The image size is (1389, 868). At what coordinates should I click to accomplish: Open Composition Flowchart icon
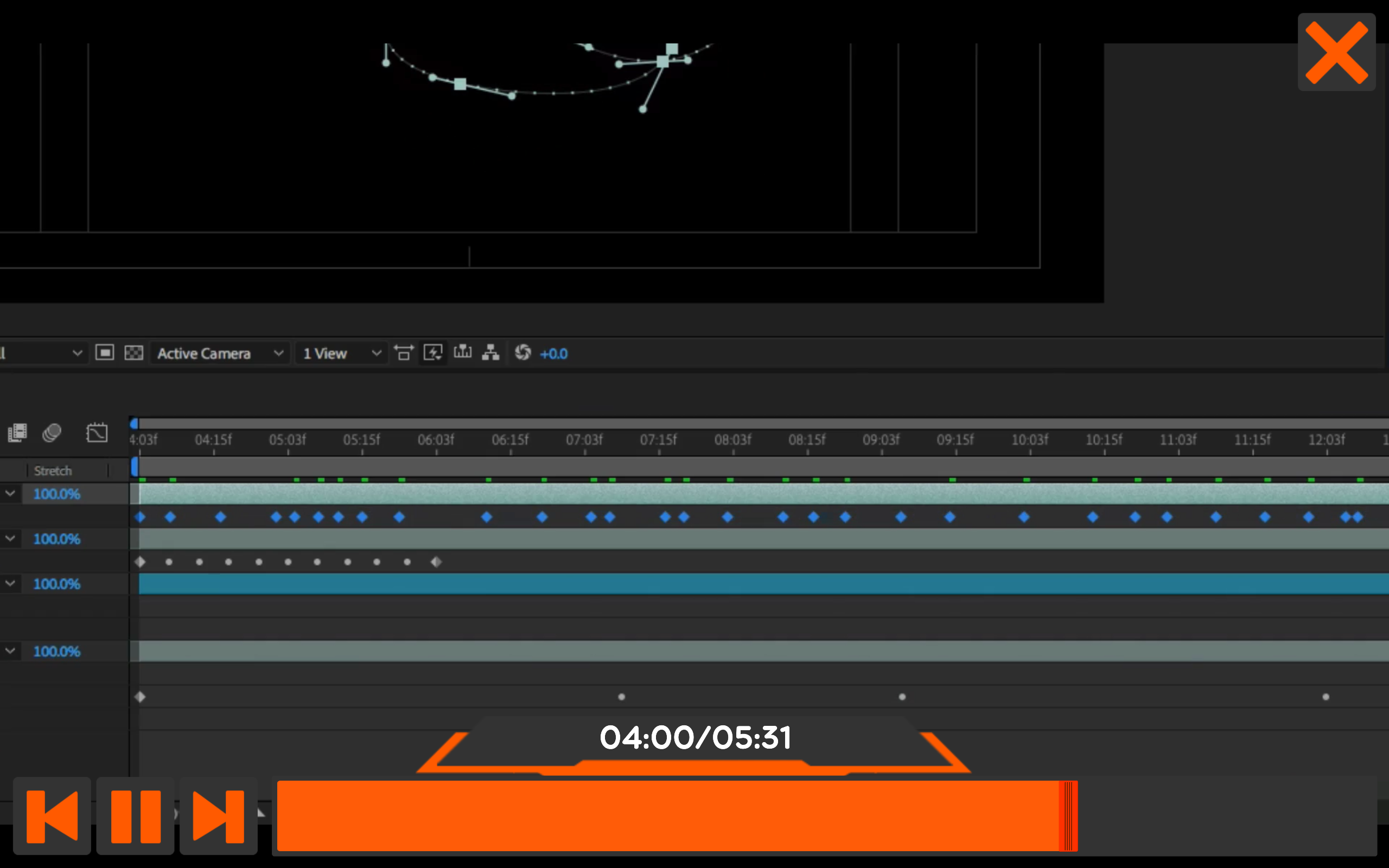pyautogui.click(x=490, y=353)
